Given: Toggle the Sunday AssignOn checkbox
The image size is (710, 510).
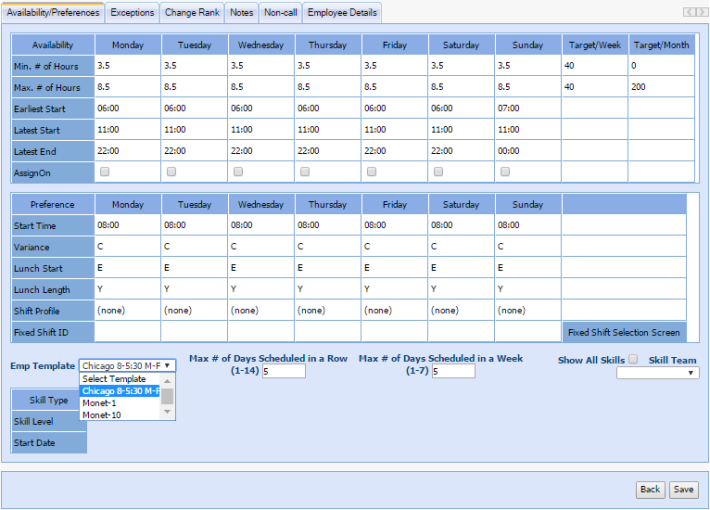Looking at the screenshot, I should click(x=504, y=172).
